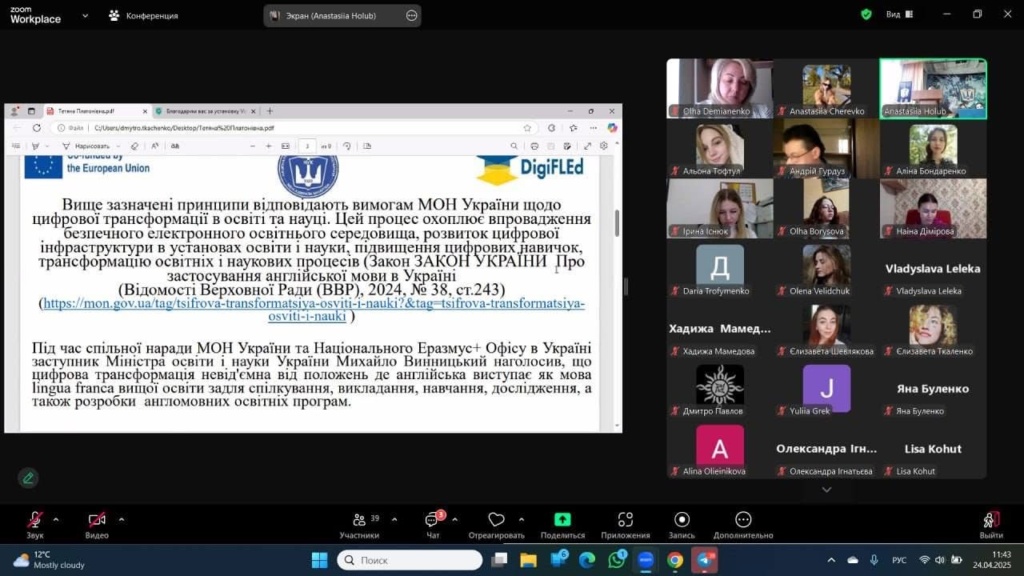Select Daria Trofymenko's avatar tile
This screenshot has width=1024, height=576.
click(720, 268)
